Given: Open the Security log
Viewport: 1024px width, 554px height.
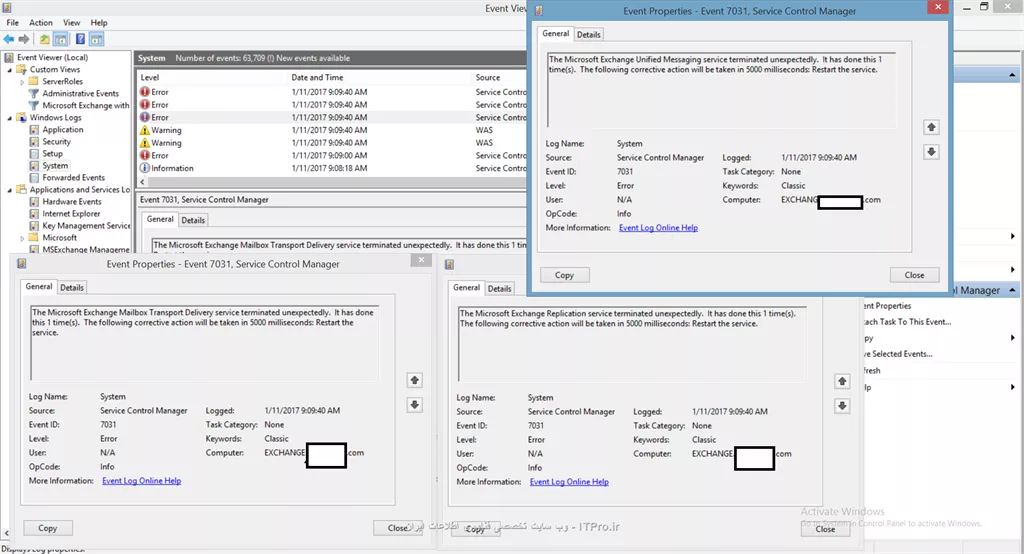Looking at the screenshot, I should (56, 142).
